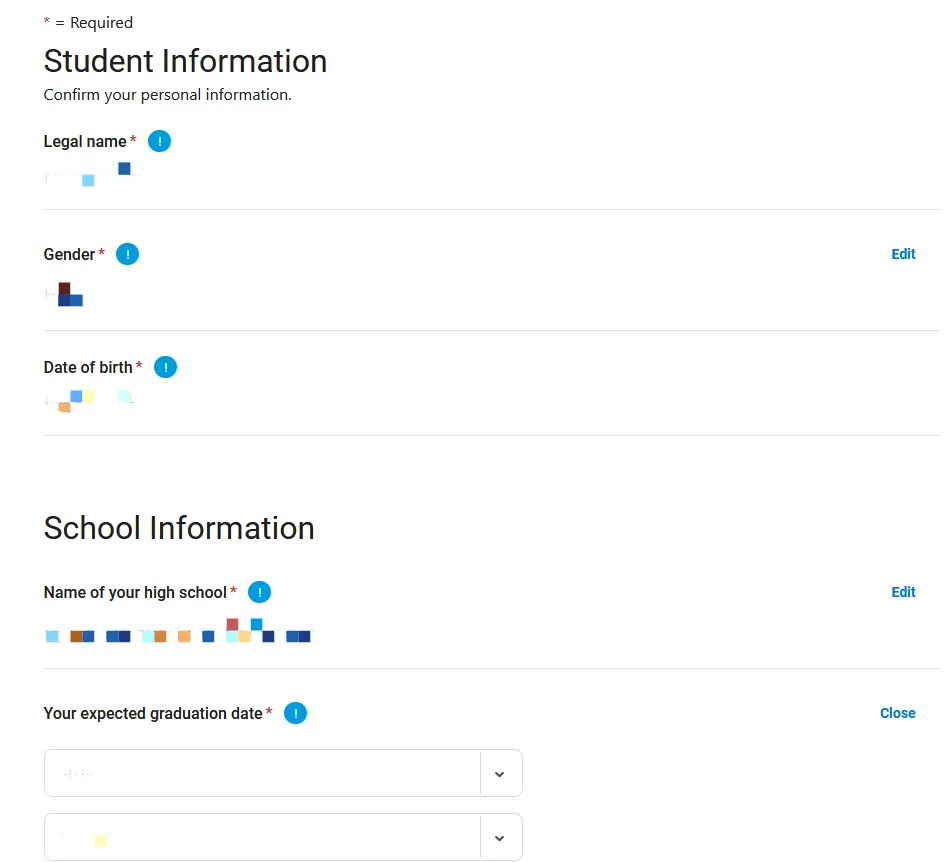Click the Student Information heading
The image size is (952, 862).
click(185, 61)
